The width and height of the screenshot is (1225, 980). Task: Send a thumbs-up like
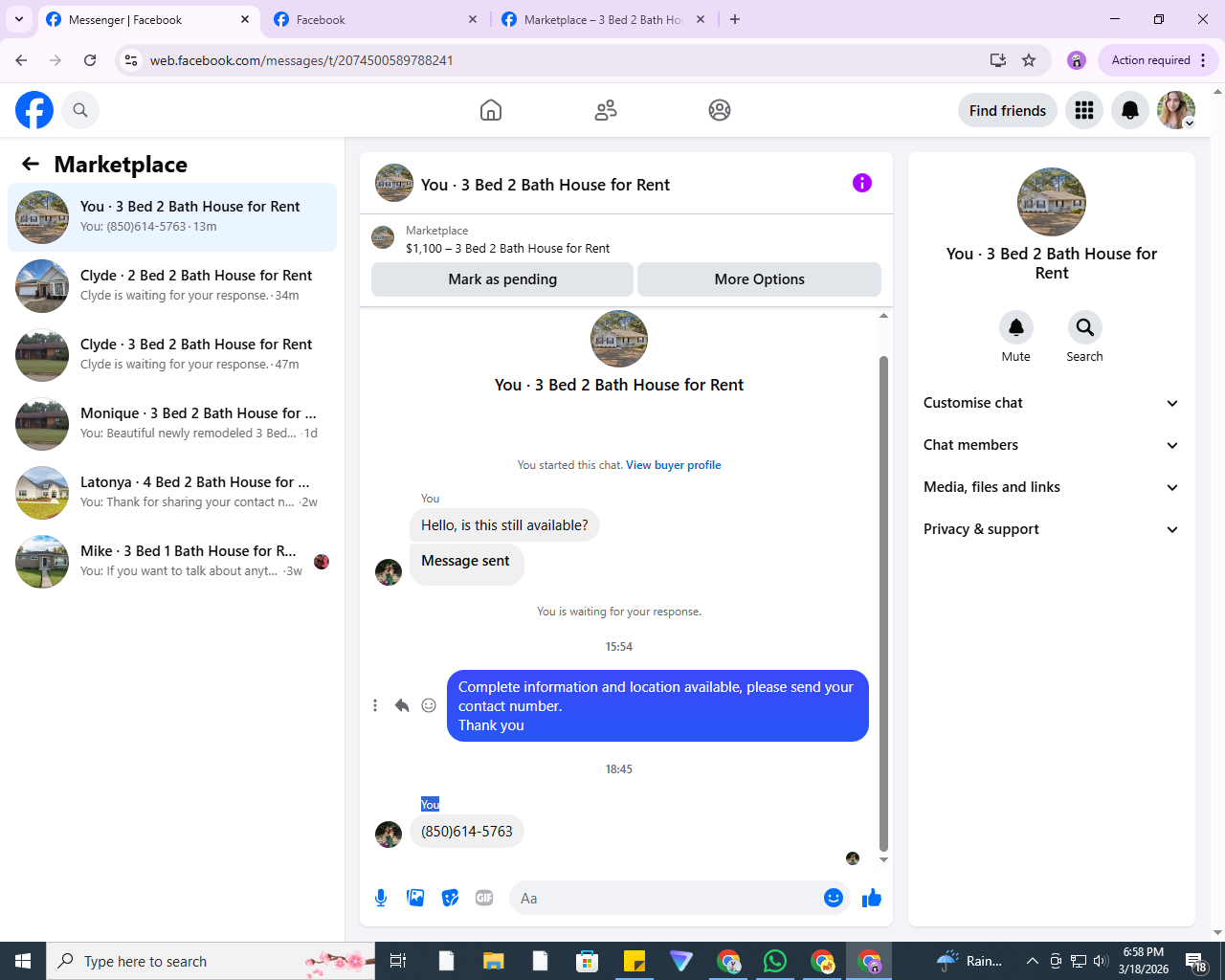(872, 898)
